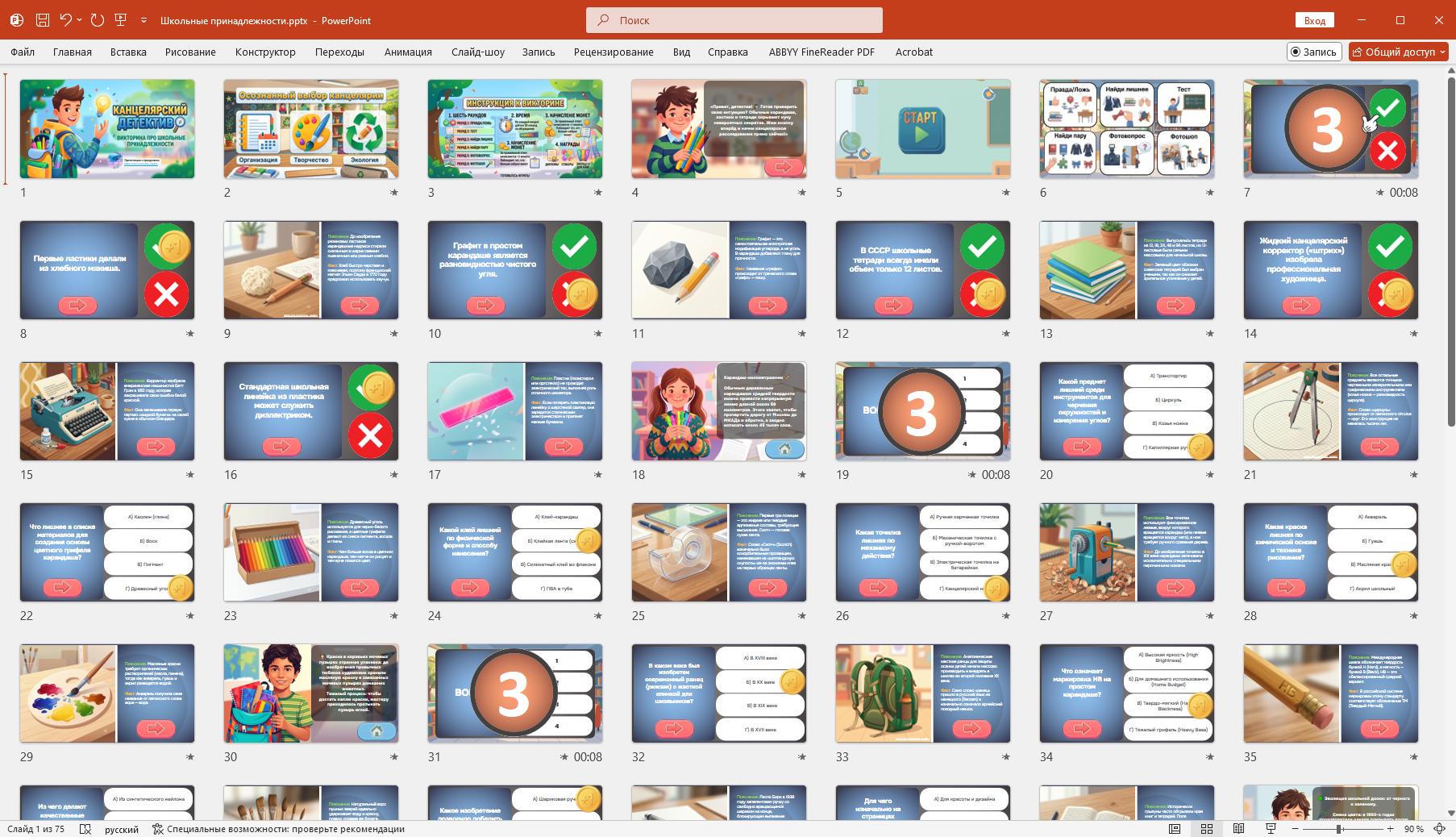
Task: Click the transition star under slide 14
Action: pos(1414,334)
